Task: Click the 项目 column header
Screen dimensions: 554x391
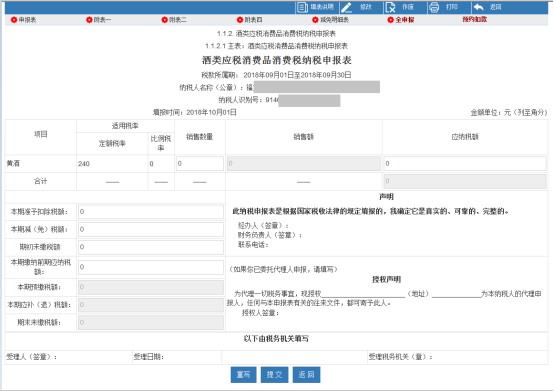Action: 41,134
